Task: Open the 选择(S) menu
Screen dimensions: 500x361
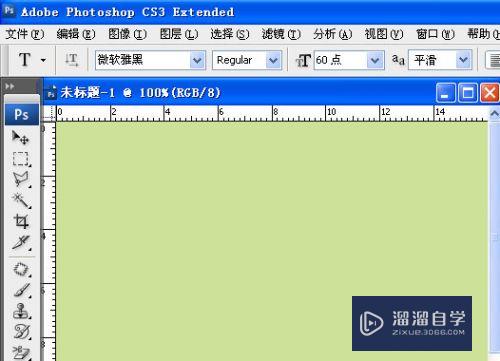Action: [230, 34]
